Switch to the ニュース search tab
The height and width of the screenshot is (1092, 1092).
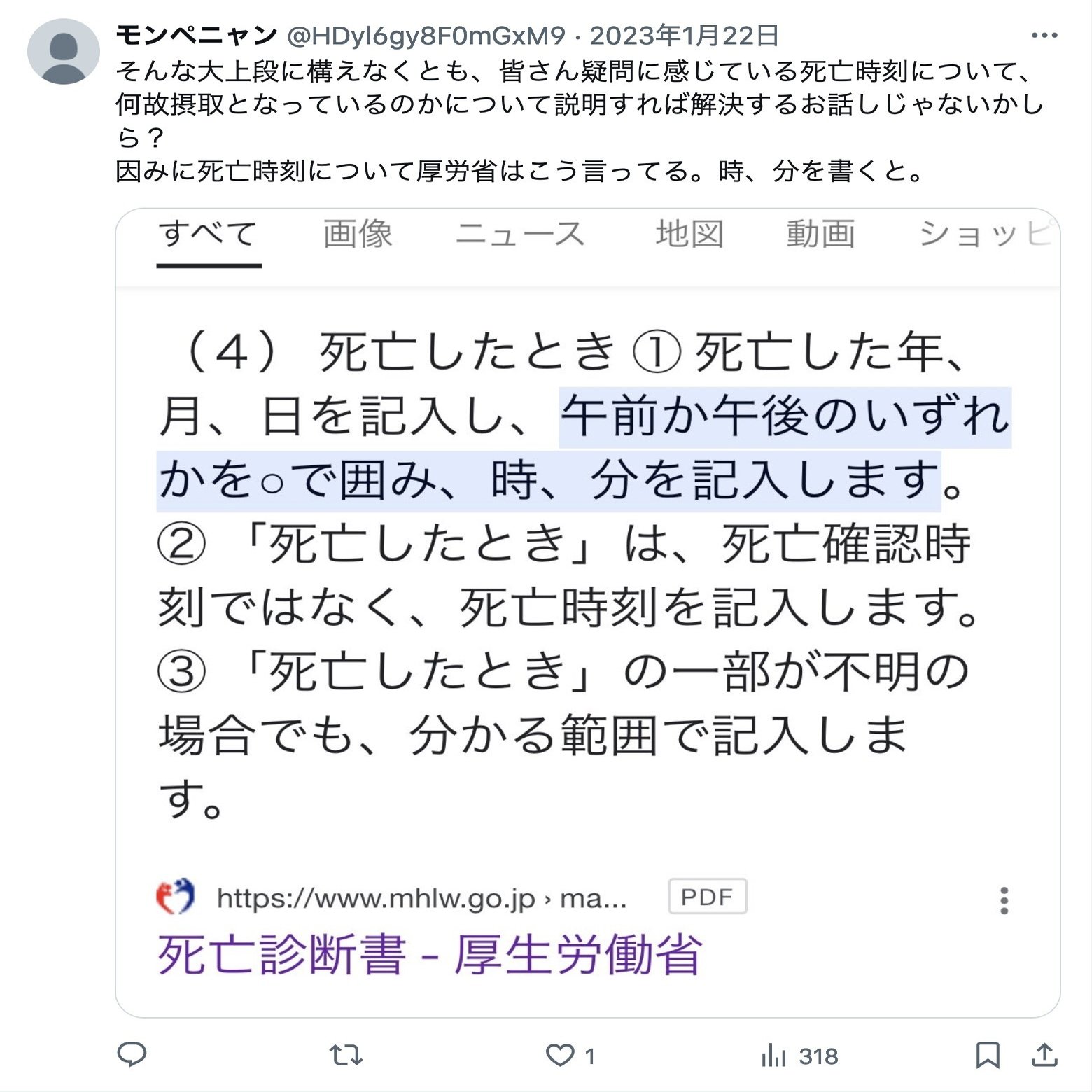point(521,234)
